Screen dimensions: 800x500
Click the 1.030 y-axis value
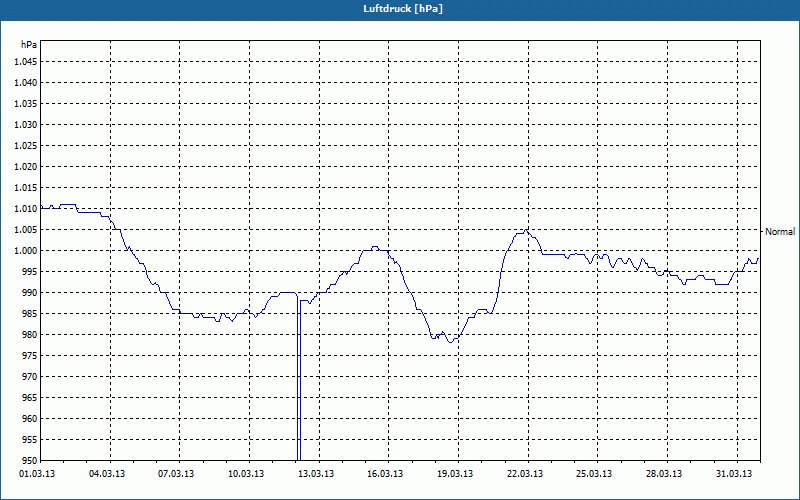pos(25,124)
